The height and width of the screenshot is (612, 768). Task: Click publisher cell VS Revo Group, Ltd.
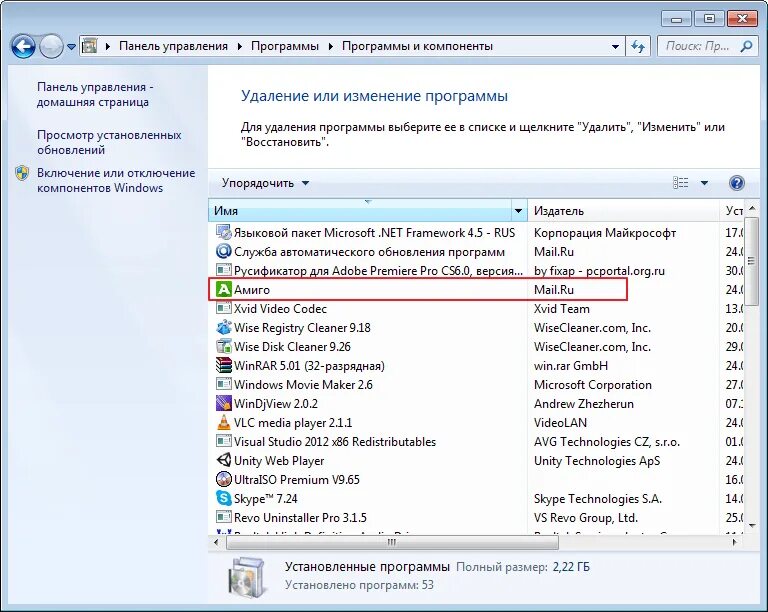click(x=586, y=518)
